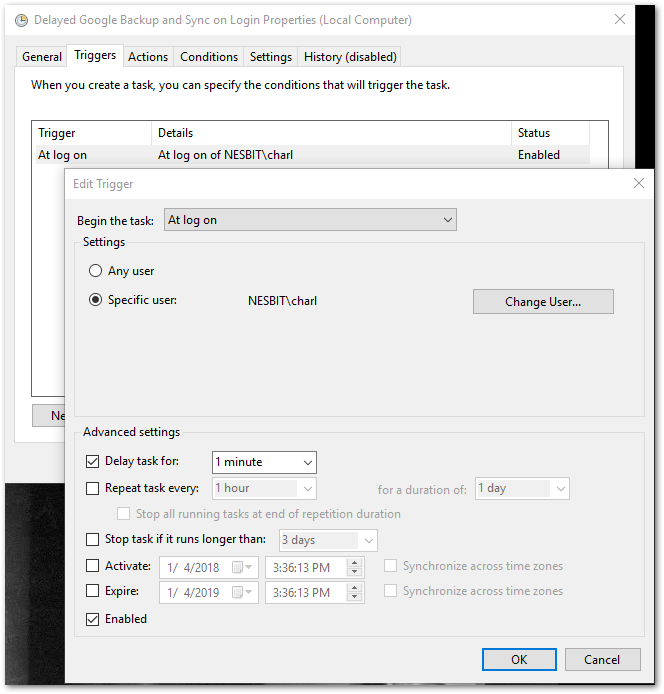Confirm with the OK button
This screenshot has height=694, width=664.
pyautogui.click(x=519, y=659)
